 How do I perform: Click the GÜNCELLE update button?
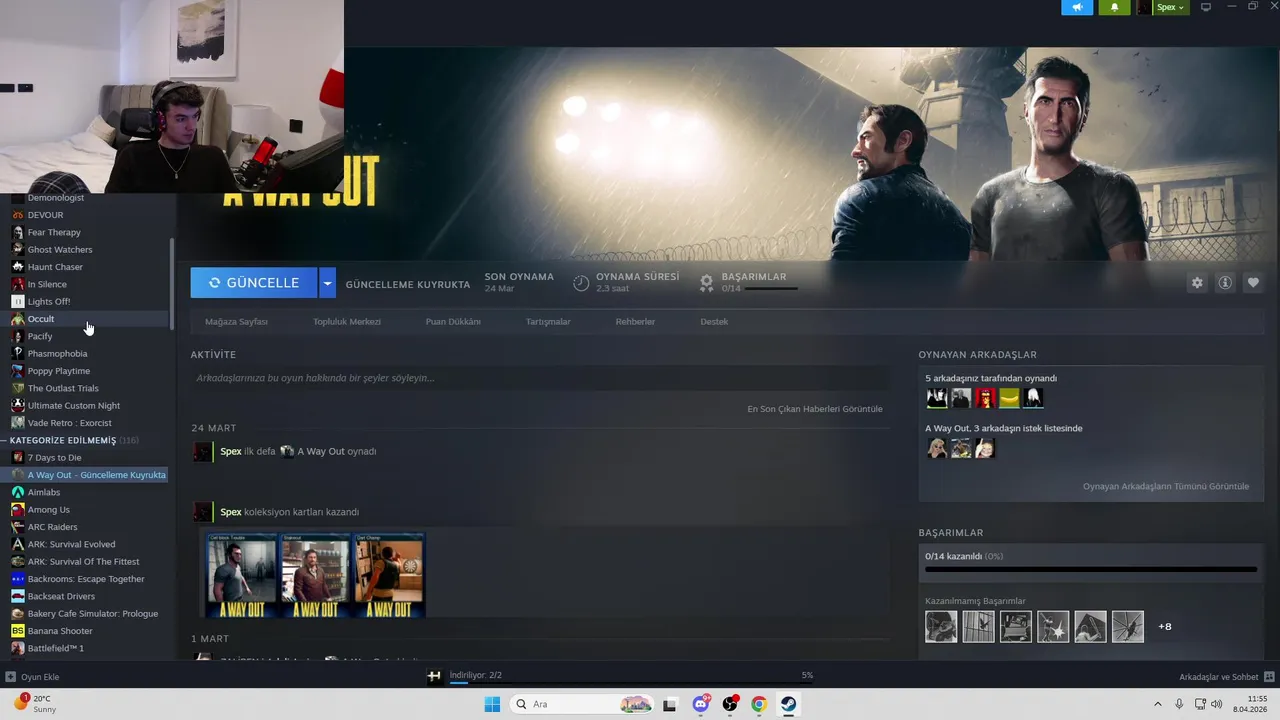(254, 283)
